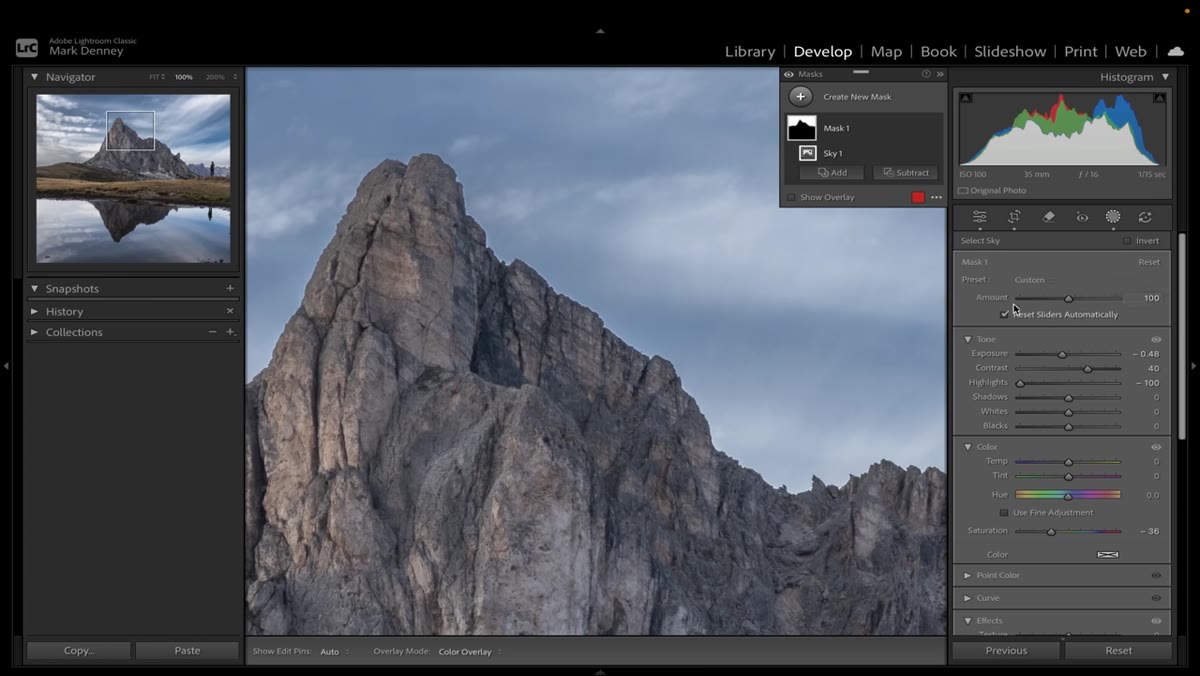Clear history with the X icon
The height and width of the screenshot is (676, 1200).
pos(230,311)
